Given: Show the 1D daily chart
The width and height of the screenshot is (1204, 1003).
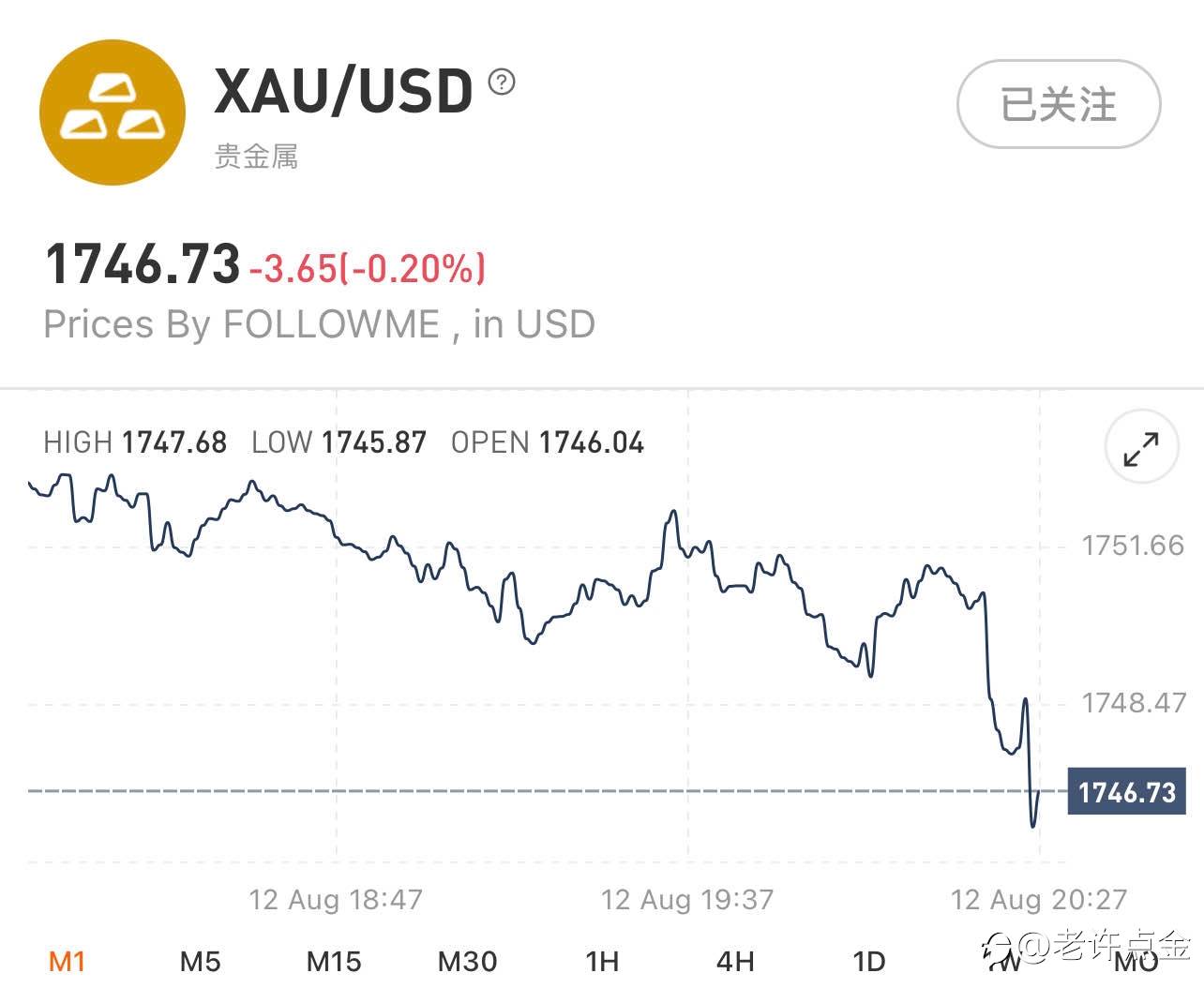Looking at the screenshot, I should (868, 961).
